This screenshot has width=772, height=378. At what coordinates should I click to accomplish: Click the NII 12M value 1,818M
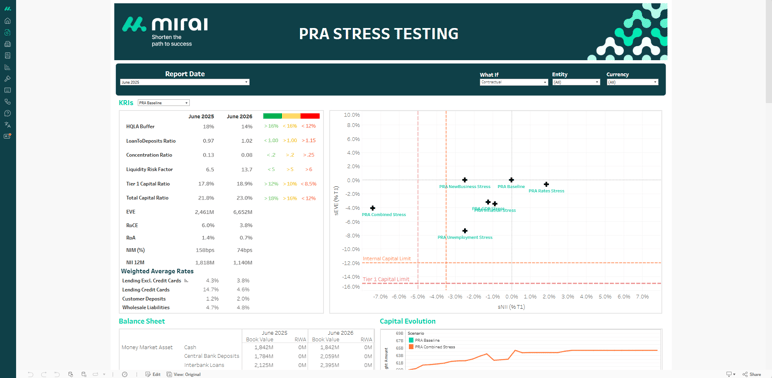pyautogui.click(x=205, y=262)
